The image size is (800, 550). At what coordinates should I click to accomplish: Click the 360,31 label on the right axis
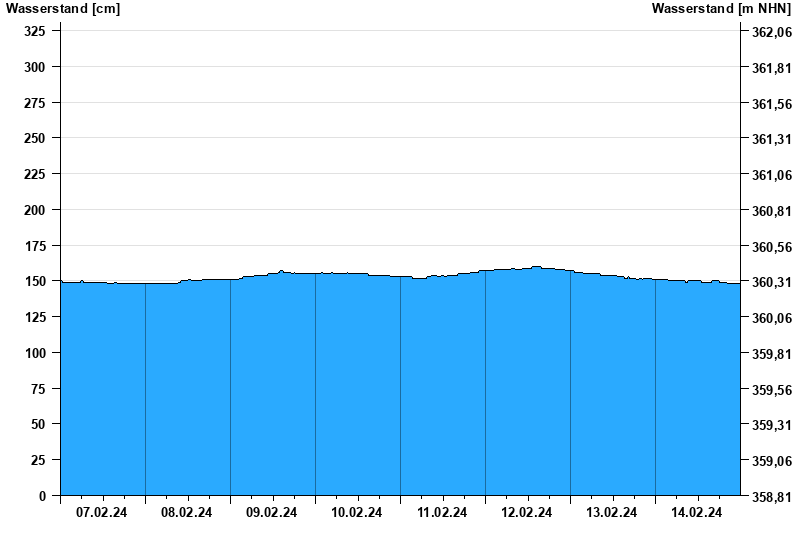point(771,283)
